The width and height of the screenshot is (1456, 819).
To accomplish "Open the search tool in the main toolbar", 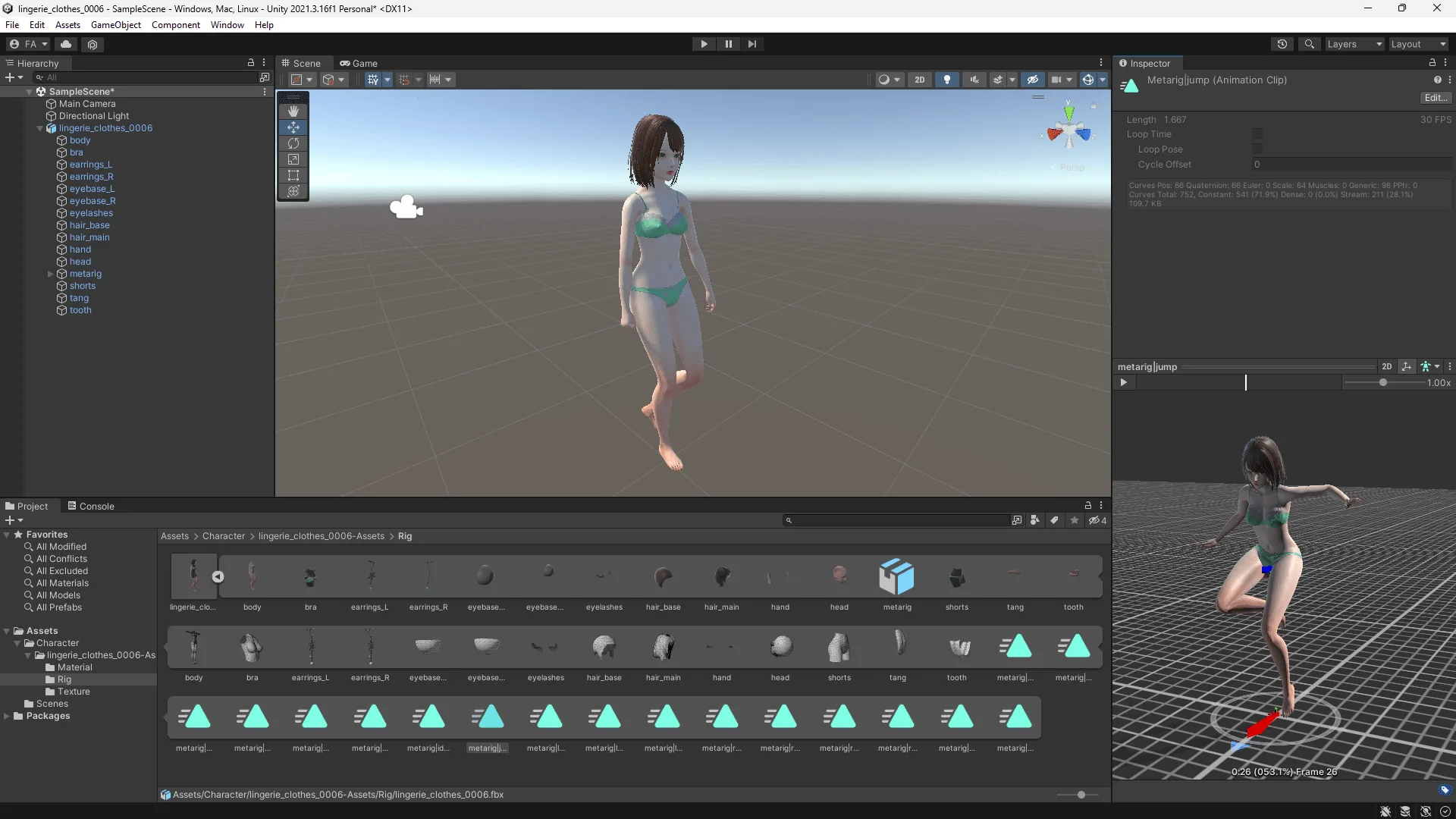I will 1310,44.
